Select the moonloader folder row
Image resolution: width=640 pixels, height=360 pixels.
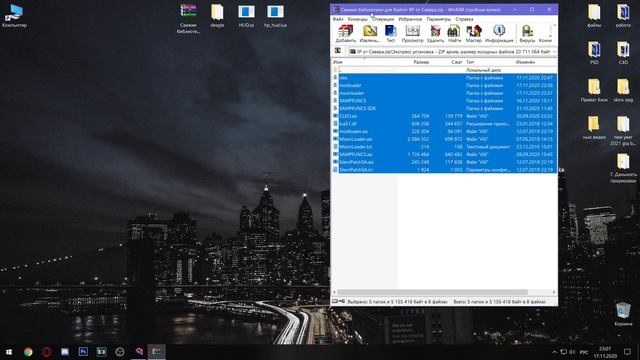coord(444,93)
